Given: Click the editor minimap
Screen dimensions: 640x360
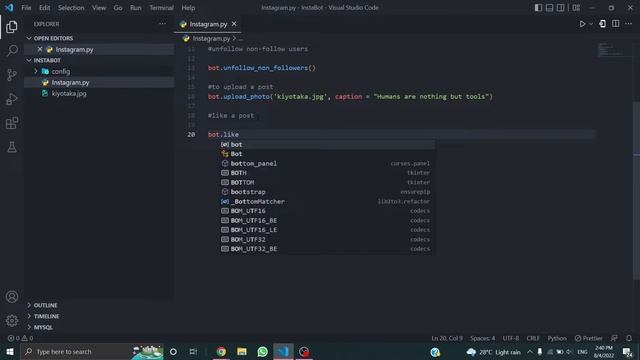Looking at the screenshot, I should tap(615, 50).
